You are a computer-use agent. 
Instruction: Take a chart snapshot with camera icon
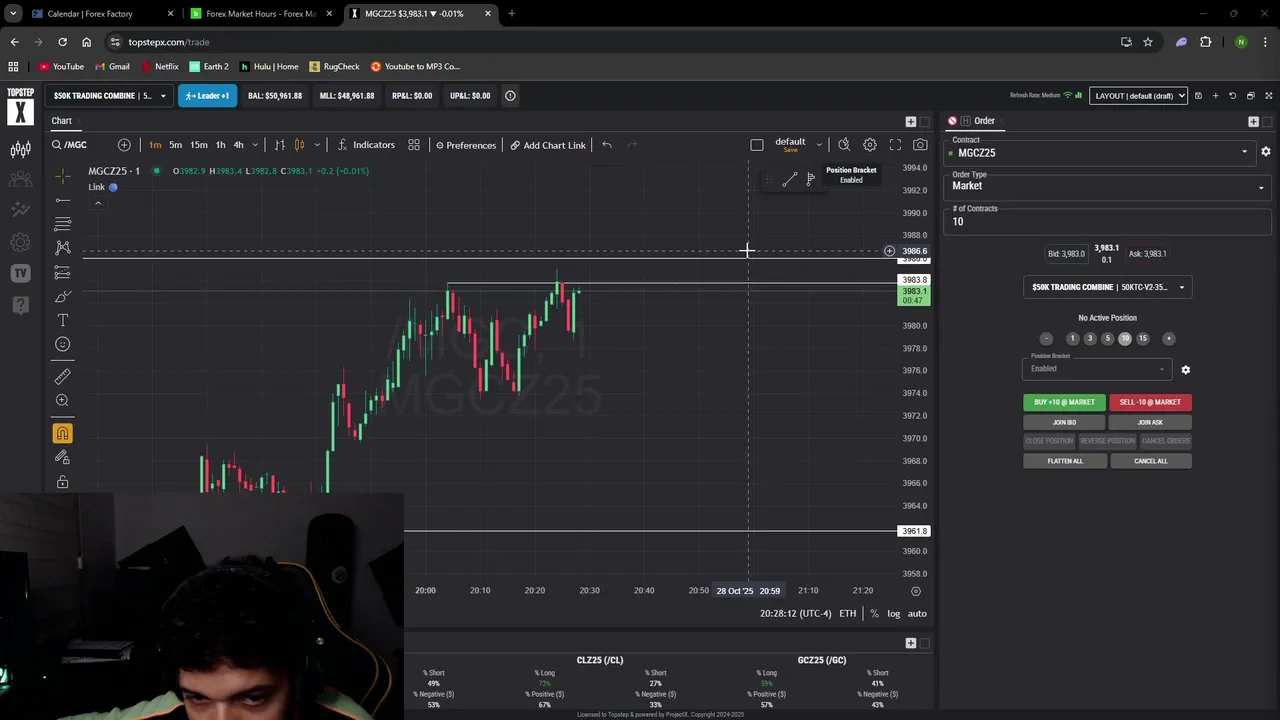(x=920, y=145)
